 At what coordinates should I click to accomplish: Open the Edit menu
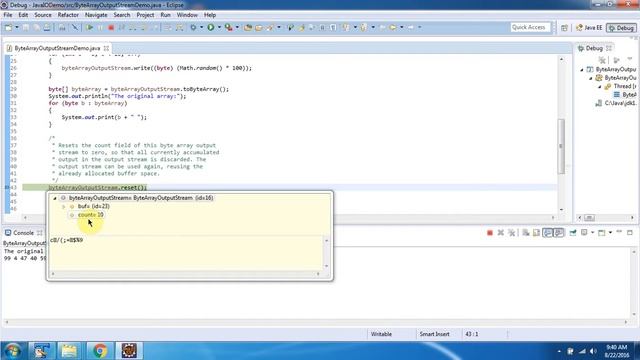click(23, 15)
